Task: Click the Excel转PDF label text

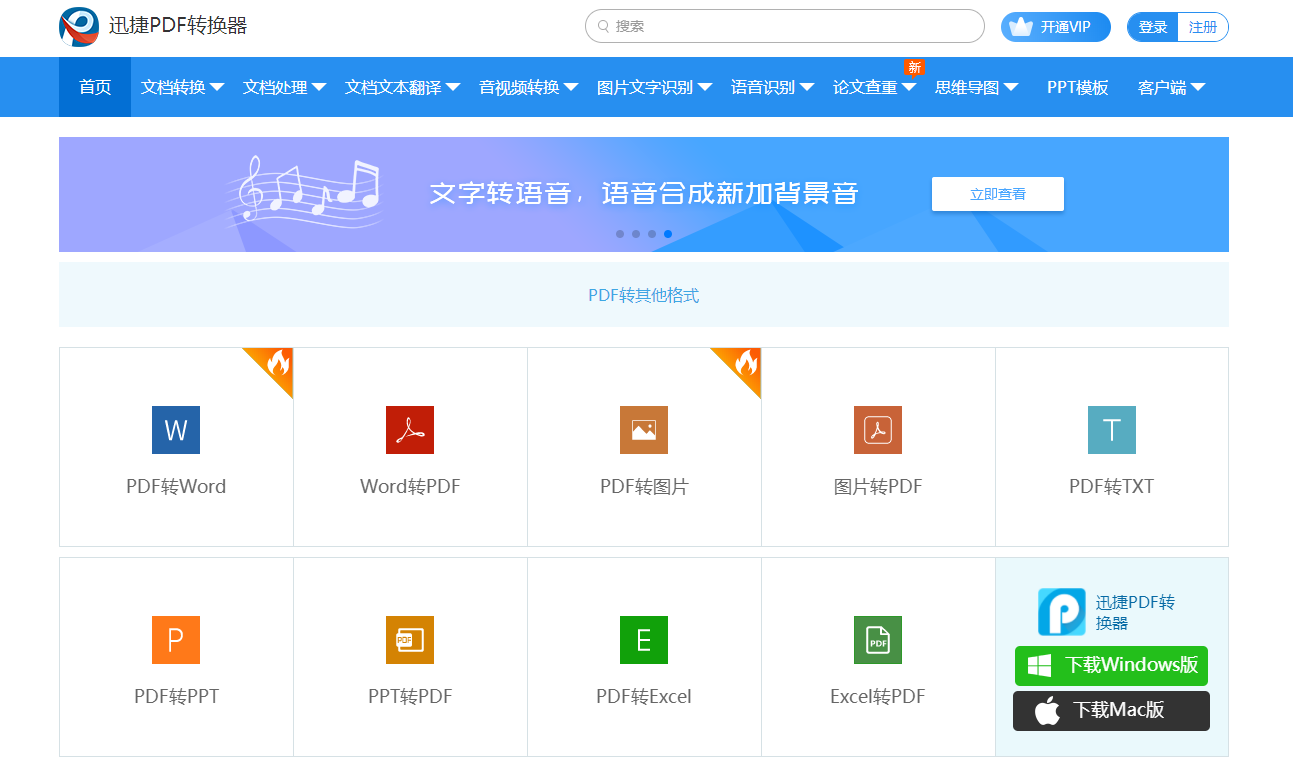Action: pyautogui.click(x=878, y=697)
